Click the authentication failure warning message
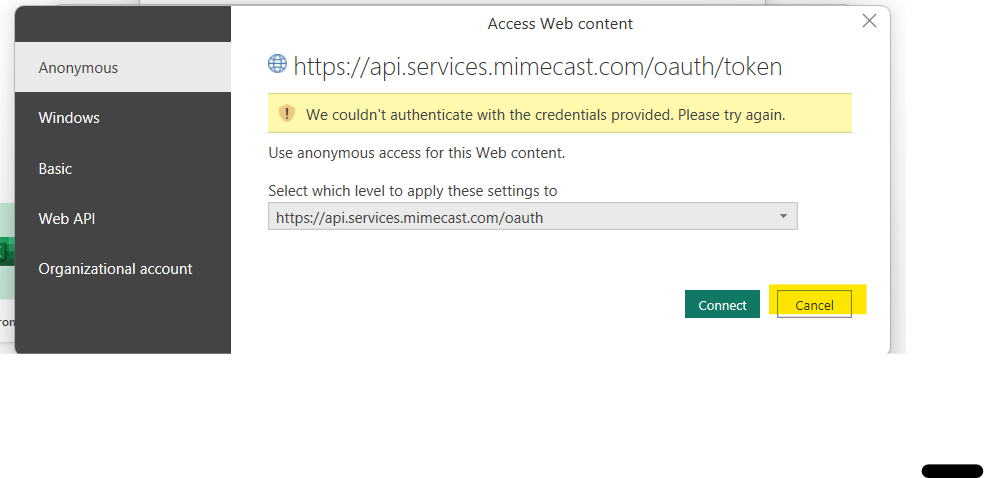Viewport: 984px width, 478px height. coord(545,115)
